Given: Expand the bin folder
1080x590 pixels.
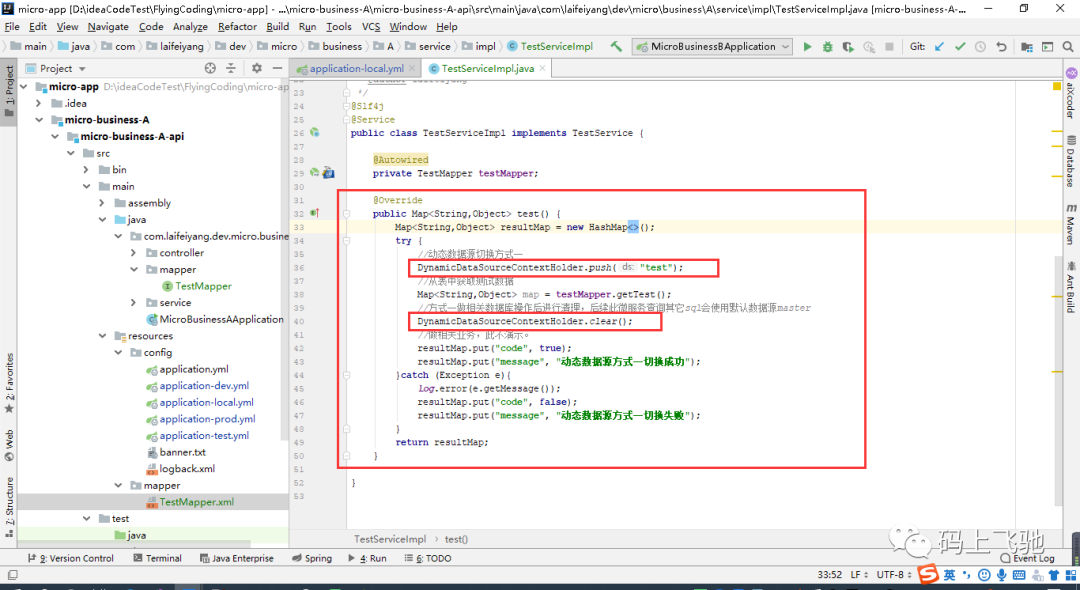Looking at the screenshot, I should (x=86, y=169).
